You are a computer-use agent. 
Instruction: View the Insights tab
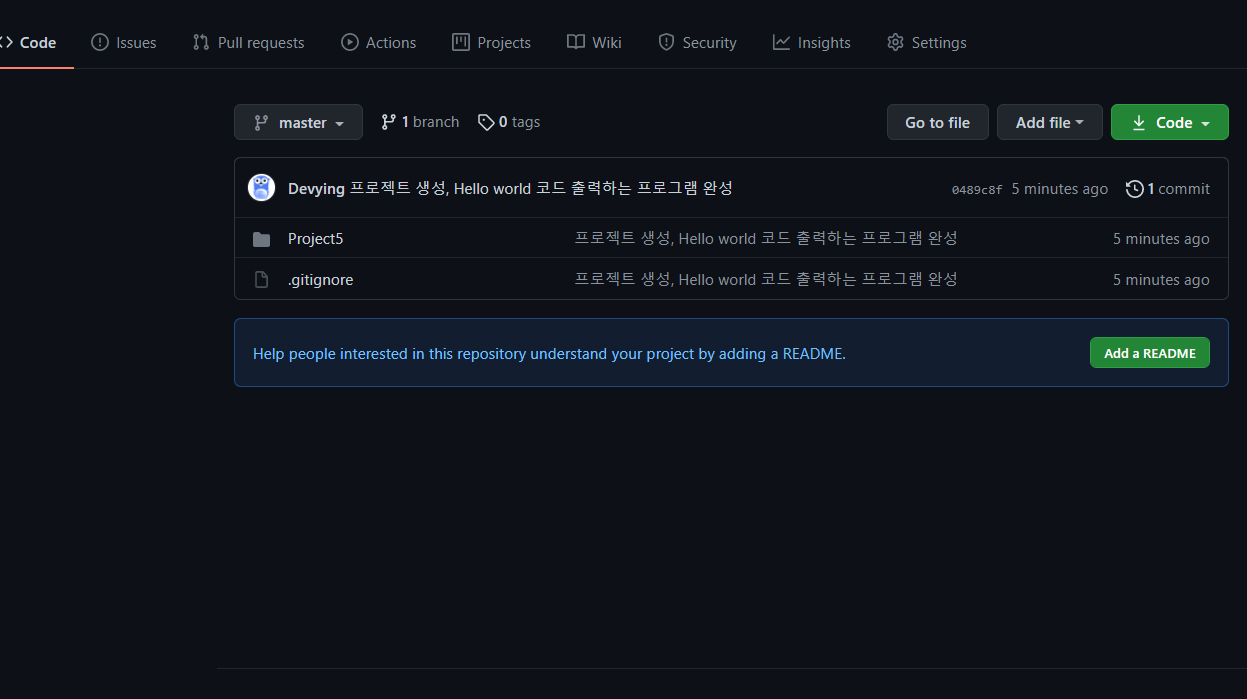pos(811,43)
